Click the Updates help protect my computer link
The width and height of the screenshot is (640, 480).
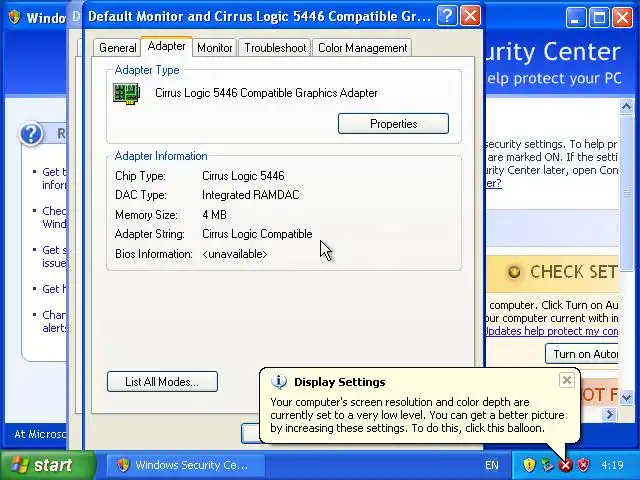click(551, 331)
